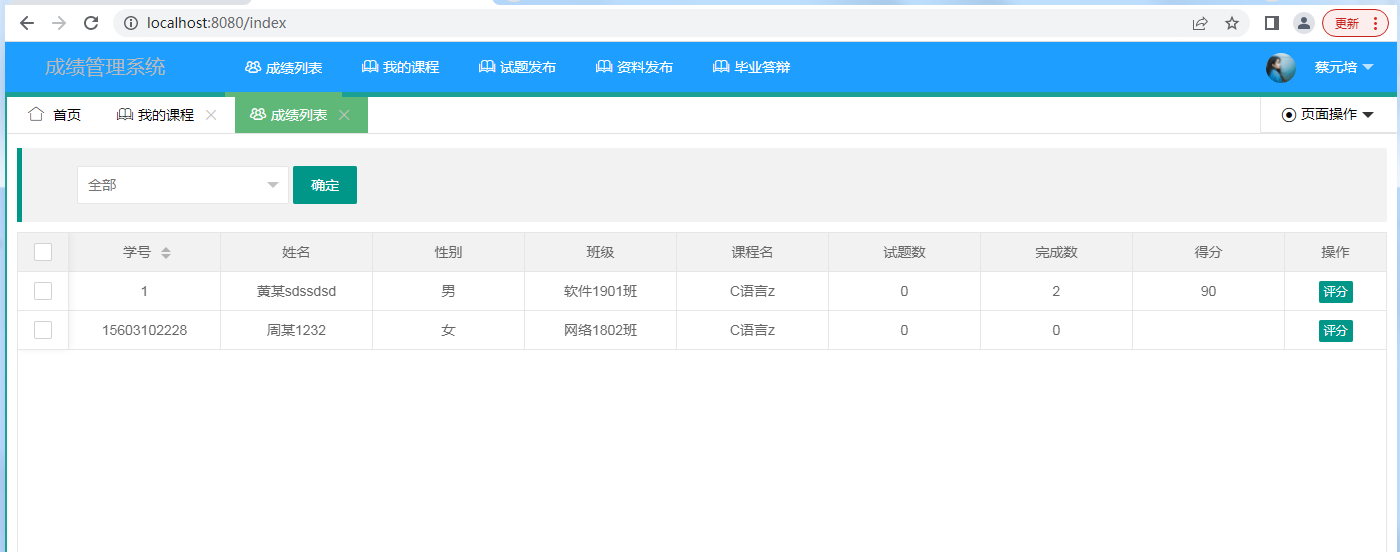The image size is (1400, 552).
Task: Open the 全部 filter dropdown
Action: [183, 185]
